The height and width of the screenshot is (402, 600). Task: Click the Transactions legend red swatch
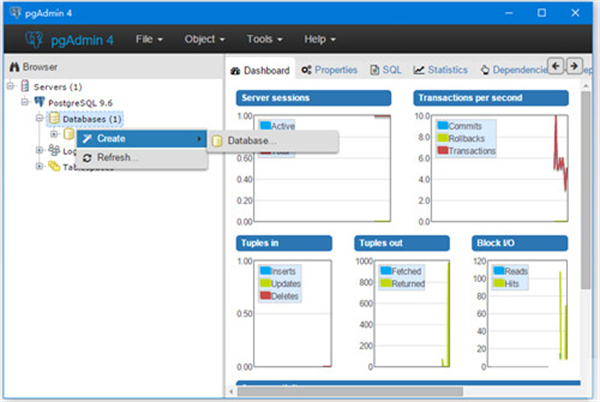[x=443, y=150]
